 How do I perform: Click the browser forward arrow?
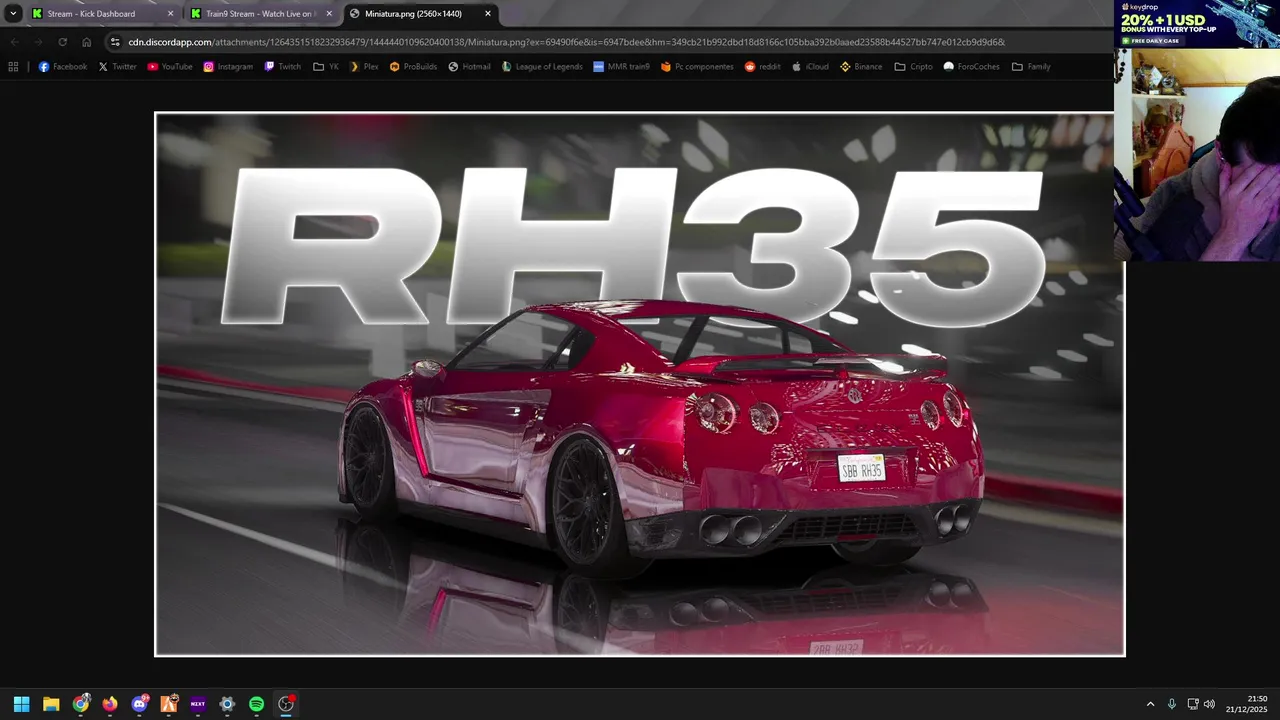point(38,42)
